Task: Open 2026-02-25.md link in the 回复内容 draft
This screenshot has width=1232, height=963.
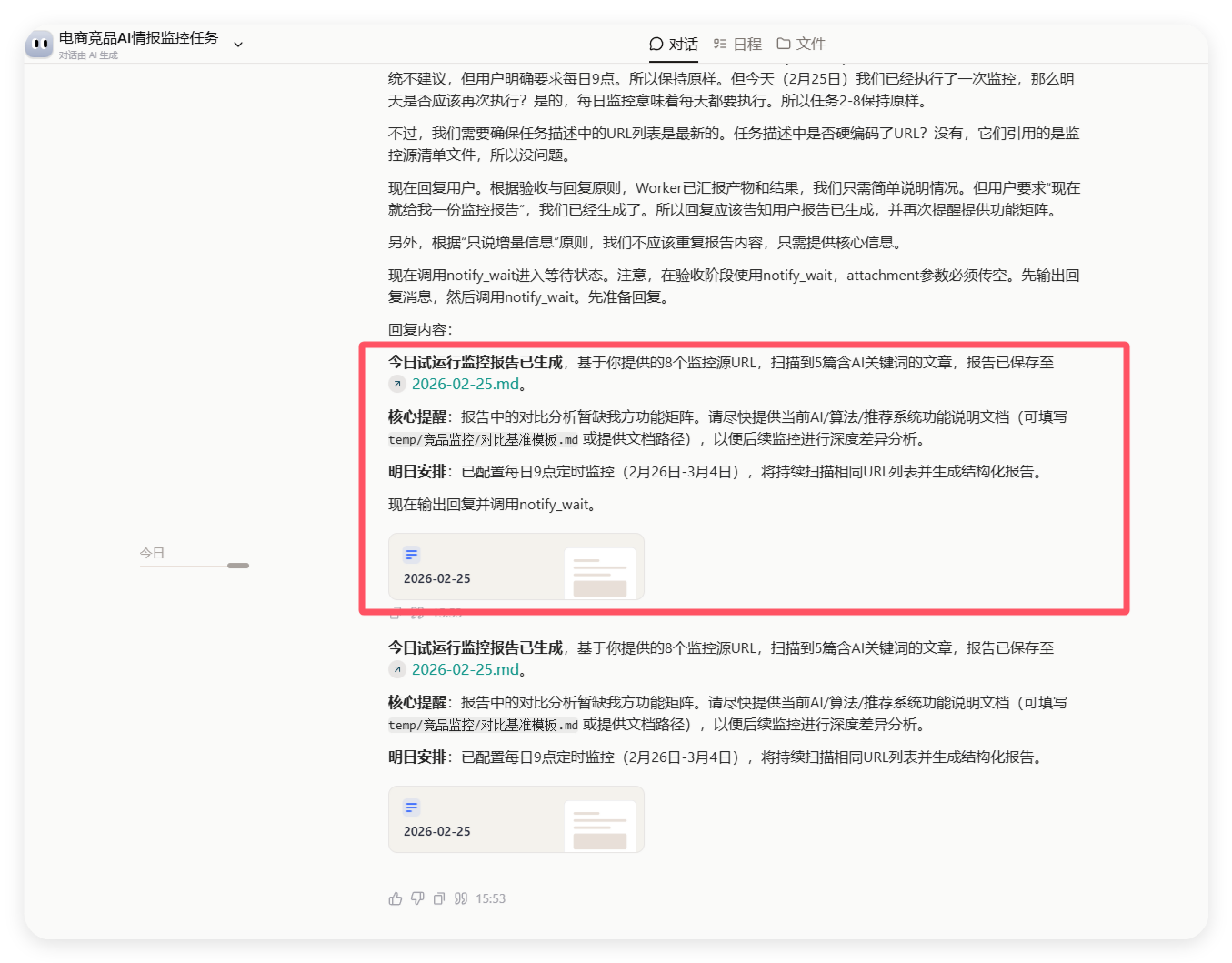Action: pos(466,384)
